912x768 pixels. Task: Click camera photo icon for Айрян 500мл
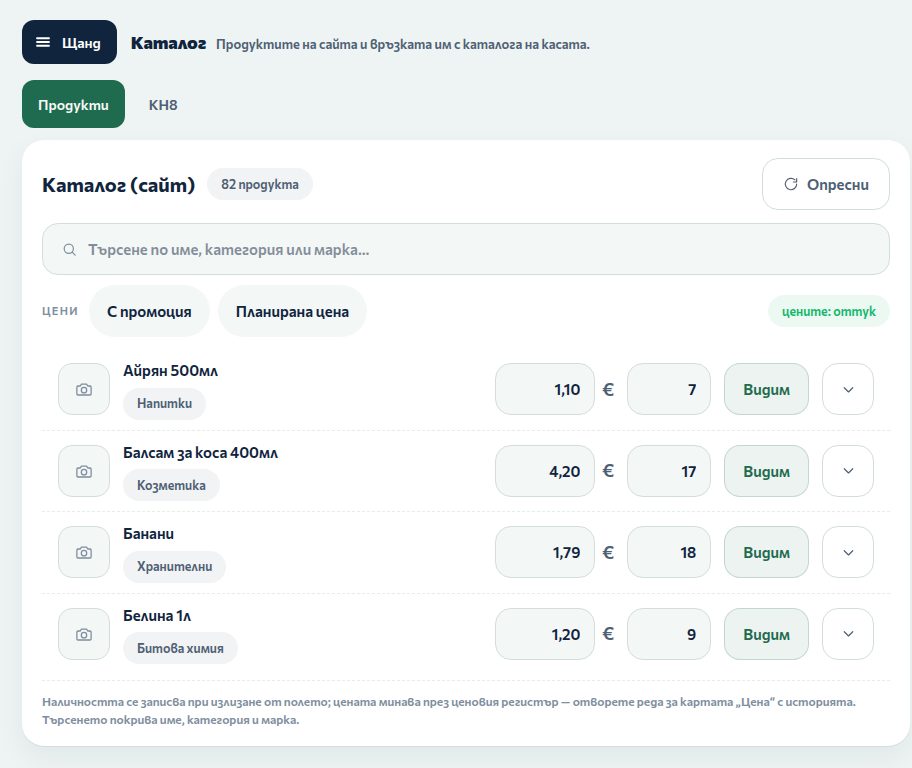tap(84, 389)
